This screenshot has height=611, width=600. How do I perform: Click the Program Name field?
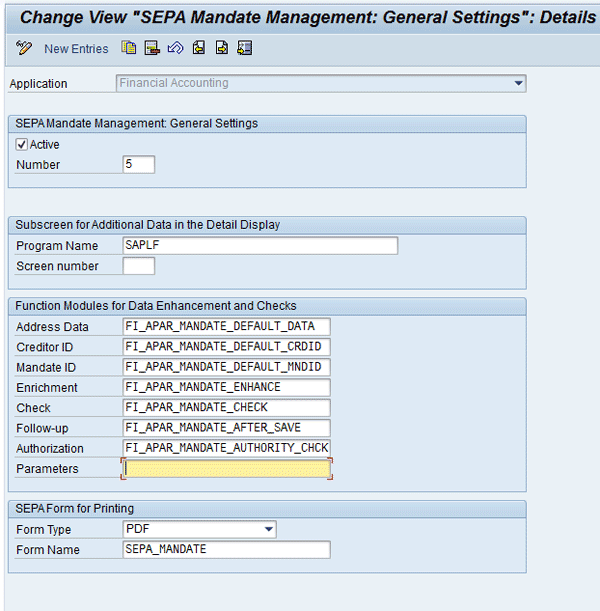[x=259, y=246]
